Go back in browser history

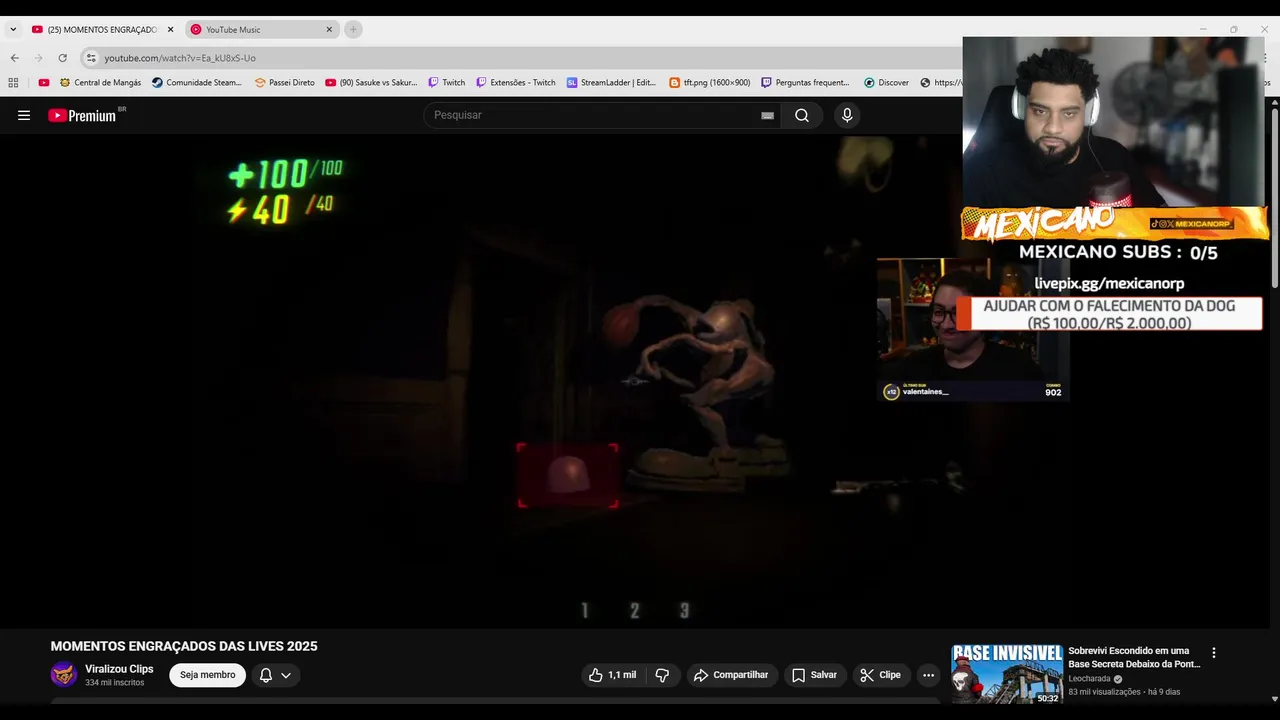[x=15, y=58]
